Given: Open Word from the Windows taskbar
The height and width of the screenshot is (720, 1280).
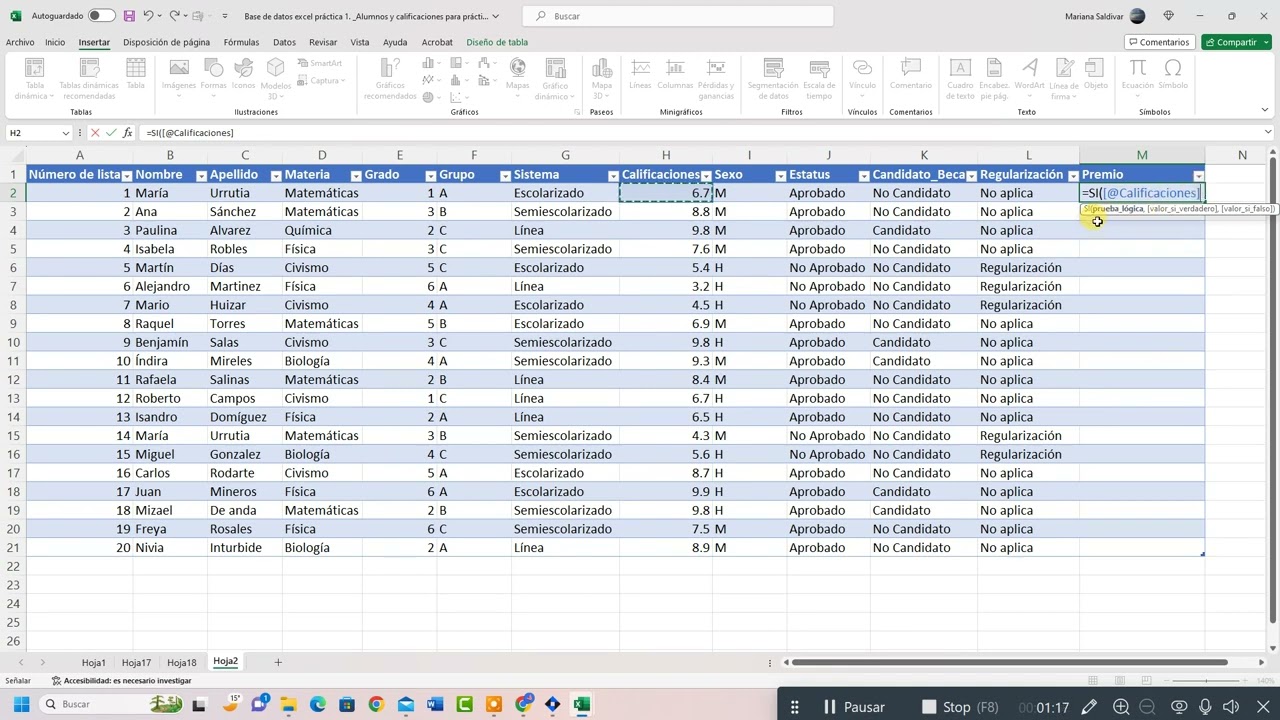Looking at the screenshot, I should click(434, 705).
